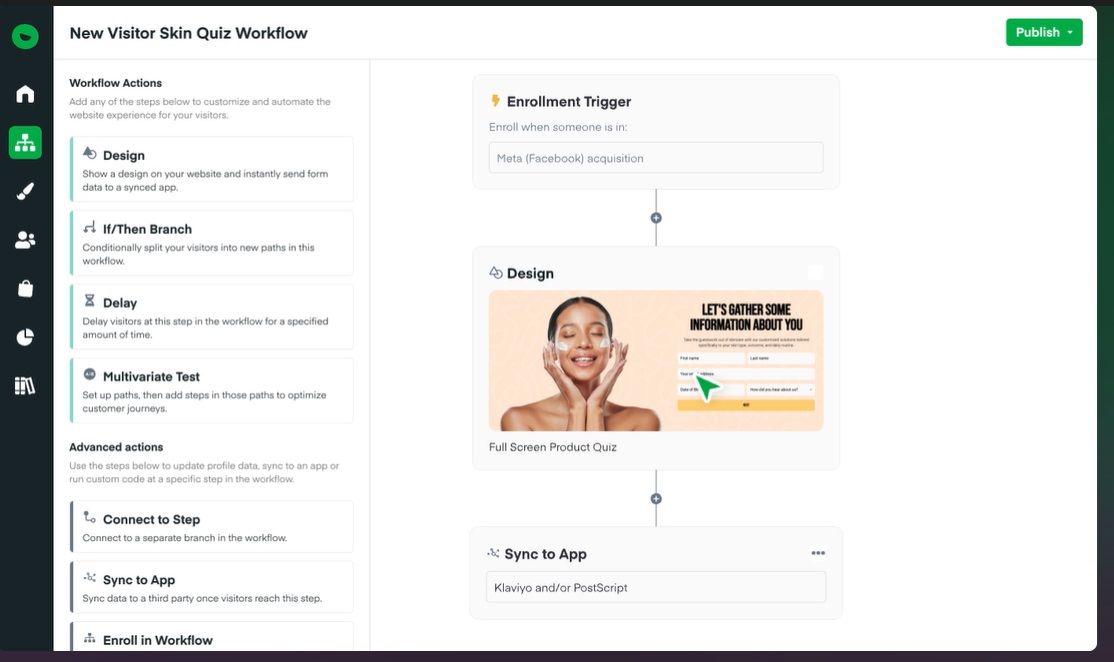Open the shopping bag icon in sidebar
Viewport: 1114px width, 662px height.
coord(25,289)
